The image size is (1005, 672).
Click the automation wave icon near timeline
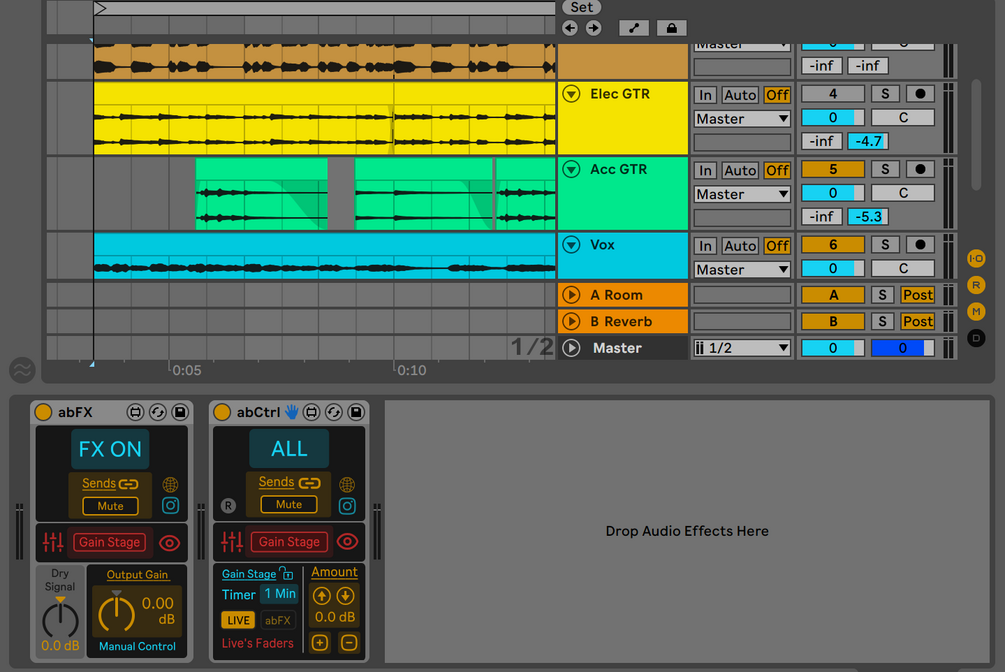pyautogui.click(x=22, y=370)
